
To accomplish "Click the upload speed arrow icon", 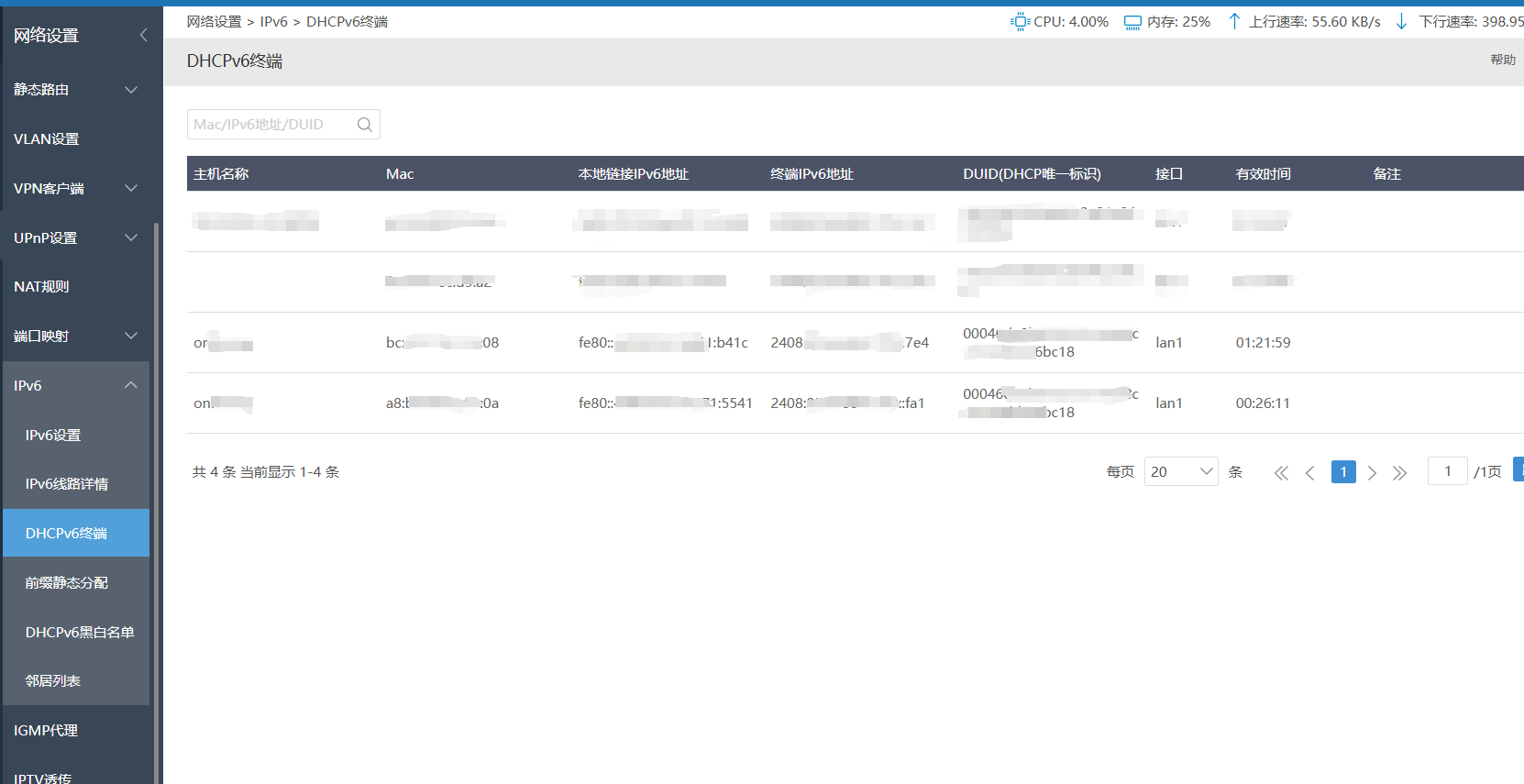I will 1234,21.
